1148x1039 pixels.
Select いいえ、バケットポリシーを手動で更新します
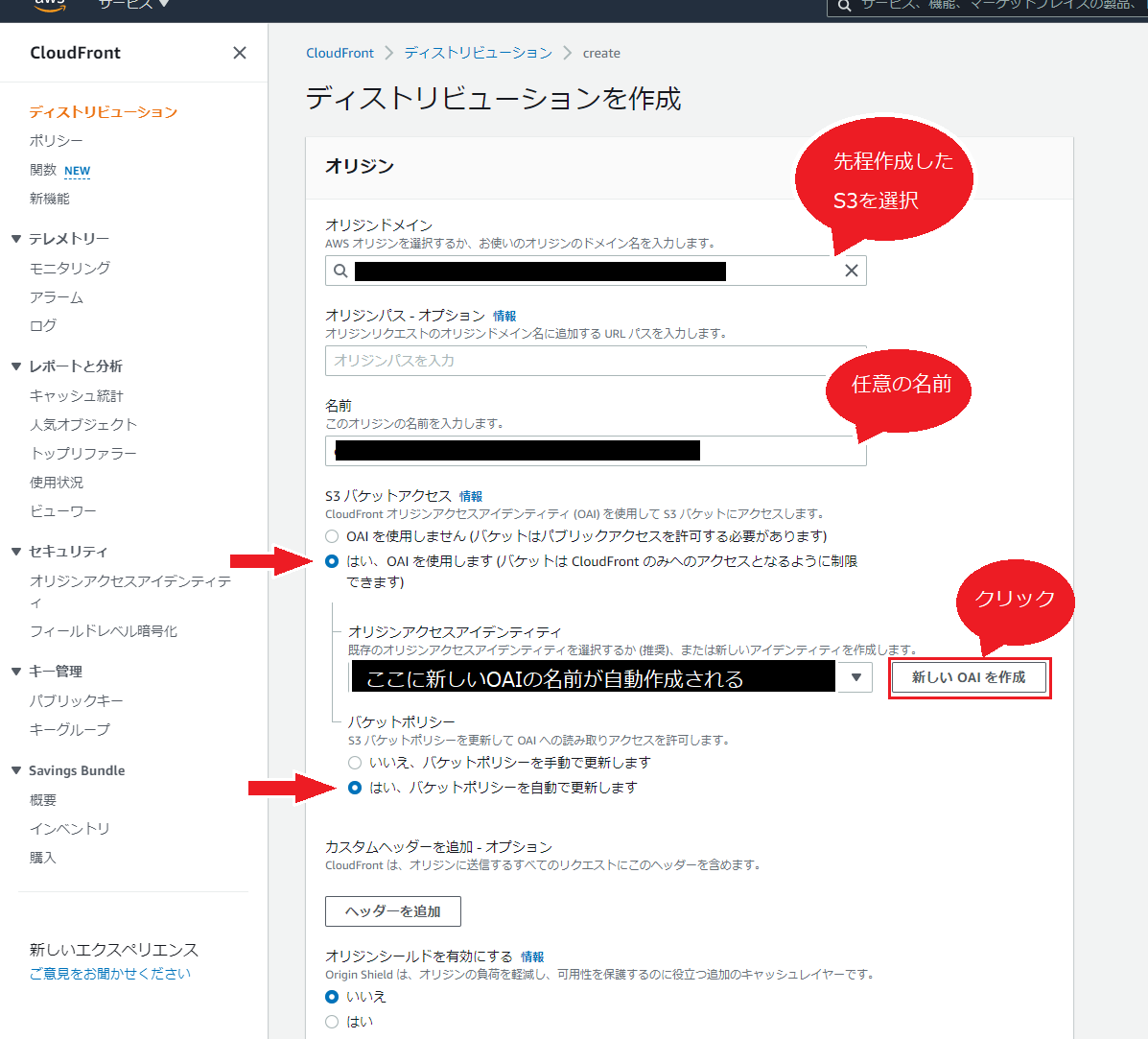click(x=354, y=763)
